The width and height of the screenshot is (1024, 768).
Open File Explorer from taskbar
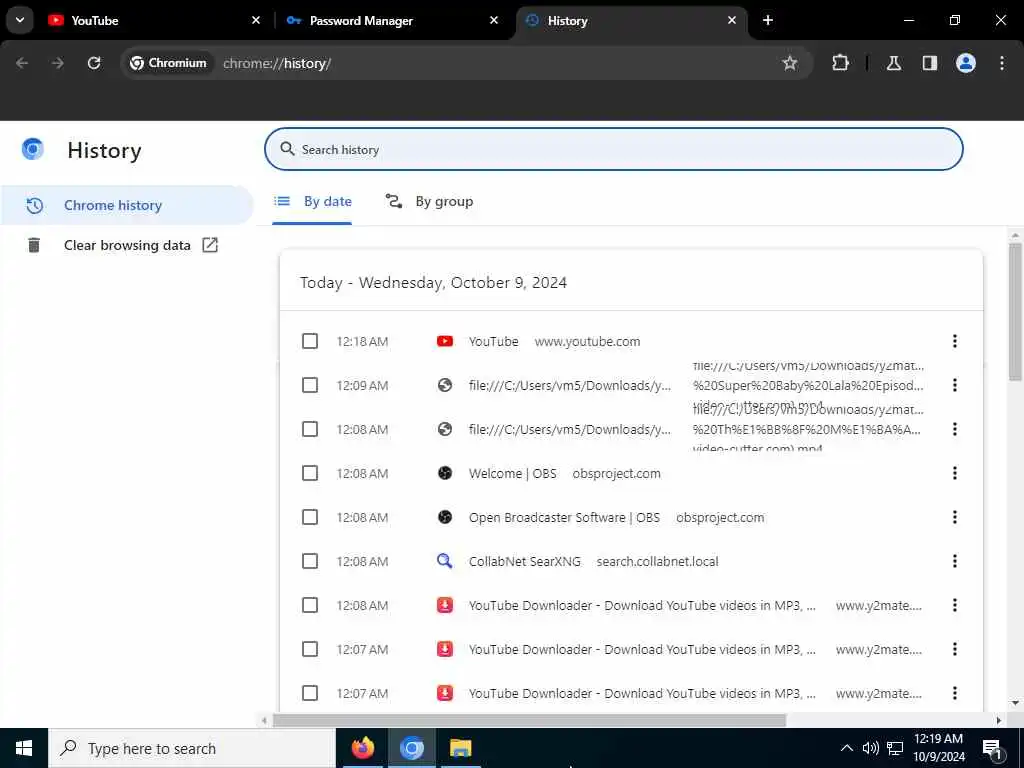coord(460,748)
